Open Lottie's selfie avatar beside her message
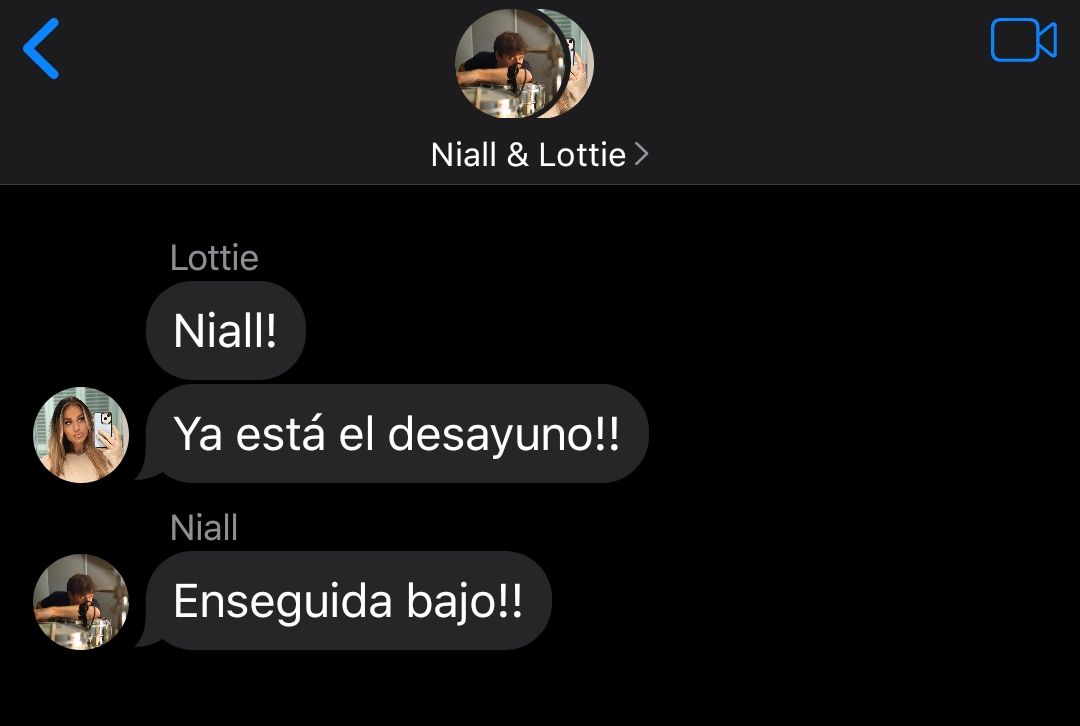1080x726 pixels. click(x=81, y=435)
